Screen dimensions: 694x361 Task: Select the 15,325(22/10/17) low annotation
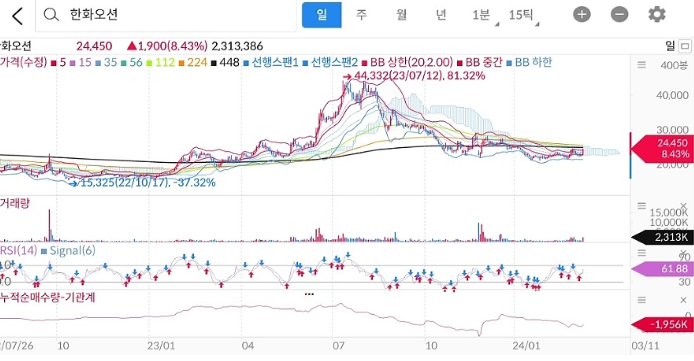(x=143, y=182)
